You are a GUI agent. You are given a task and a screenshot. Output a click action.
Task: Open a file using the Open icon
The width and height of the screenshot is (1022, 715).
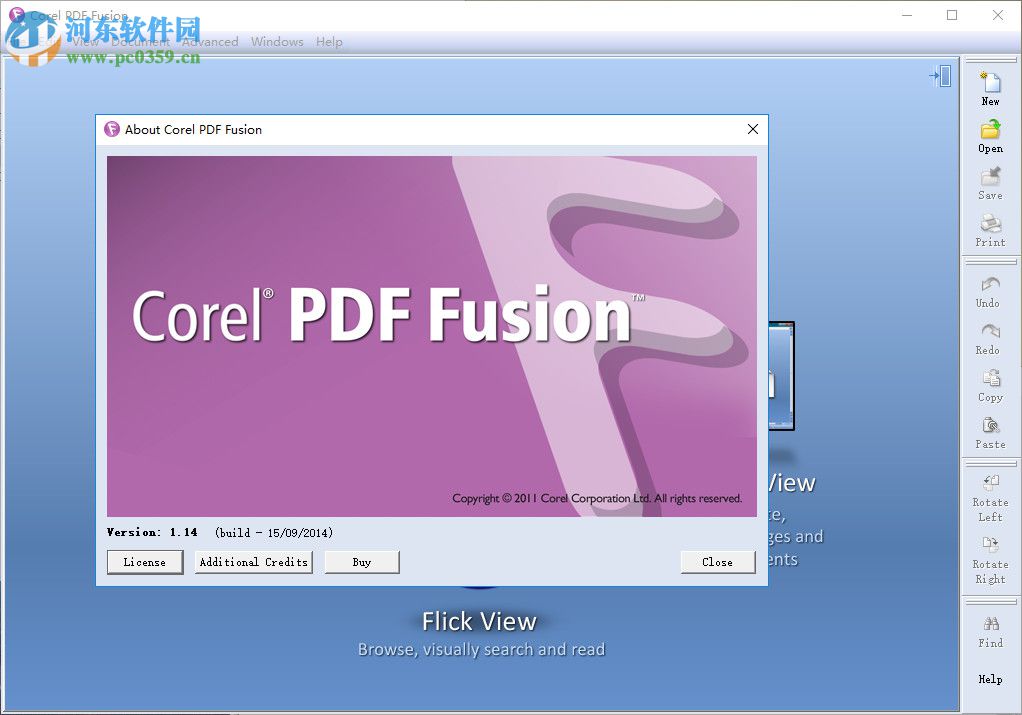(989, 137)
